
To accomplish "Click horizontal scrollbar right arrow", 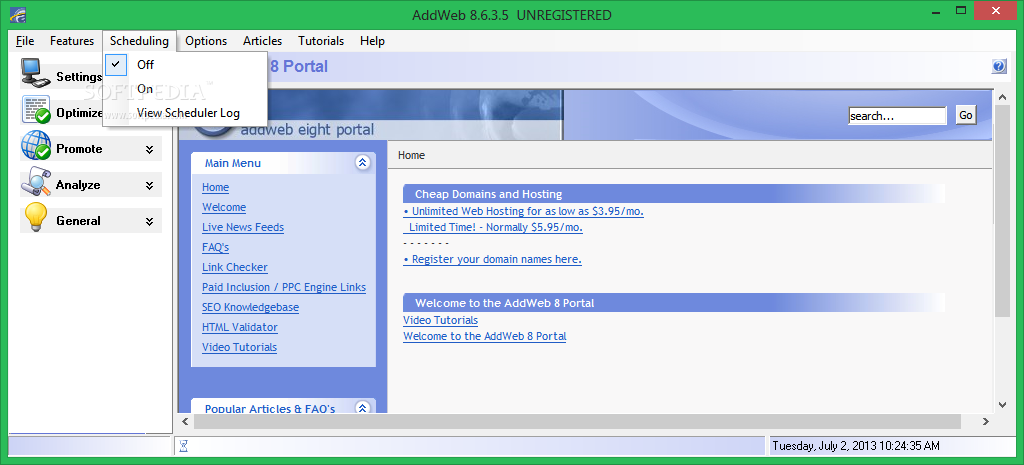I will click(x=985, y=422).
